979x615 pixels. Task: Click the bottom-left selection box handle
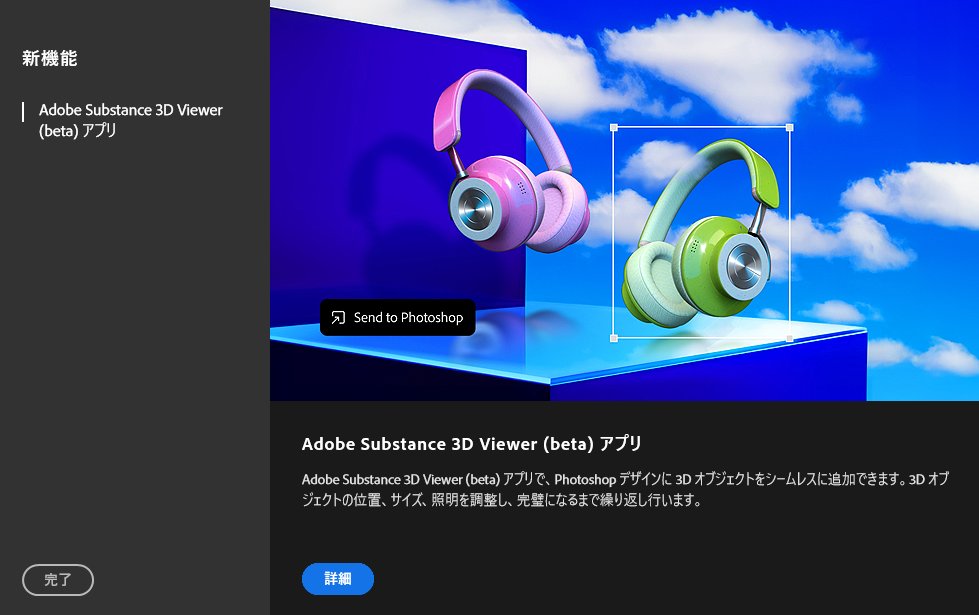coord(614,340)
